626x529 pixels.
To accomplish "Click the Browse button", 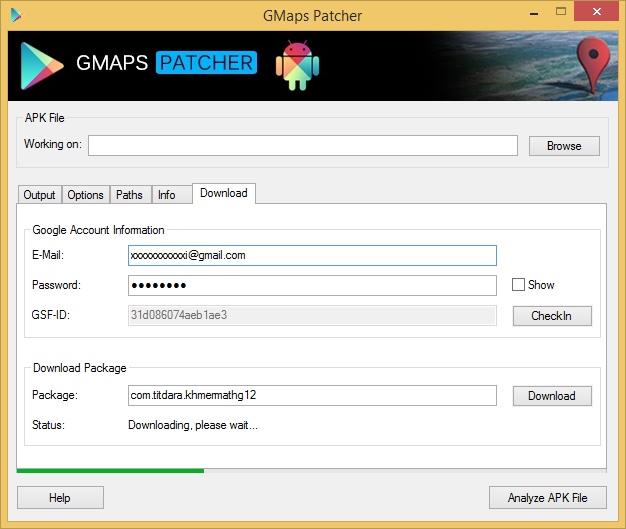I will (564, 146).
